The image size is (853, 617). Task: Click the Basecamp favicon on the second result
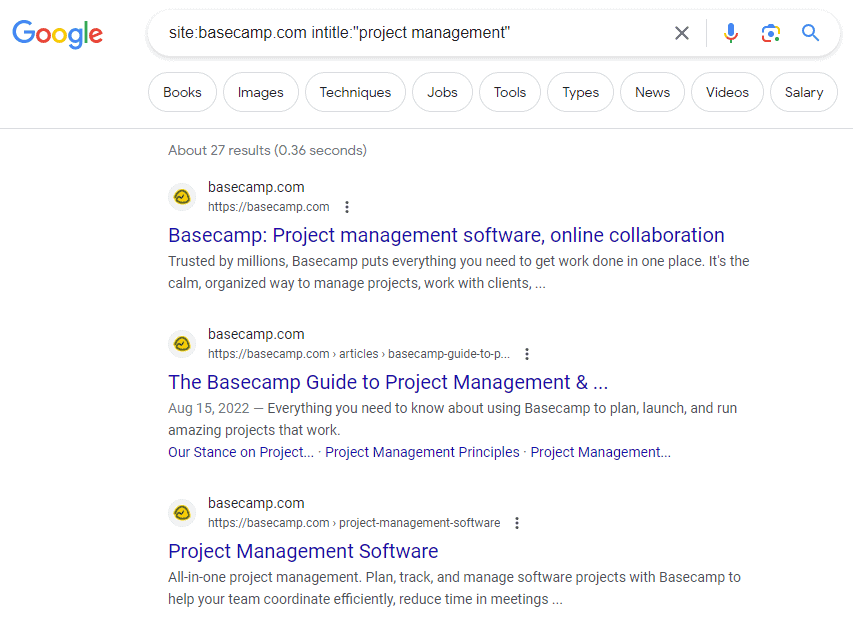point(182,343)
